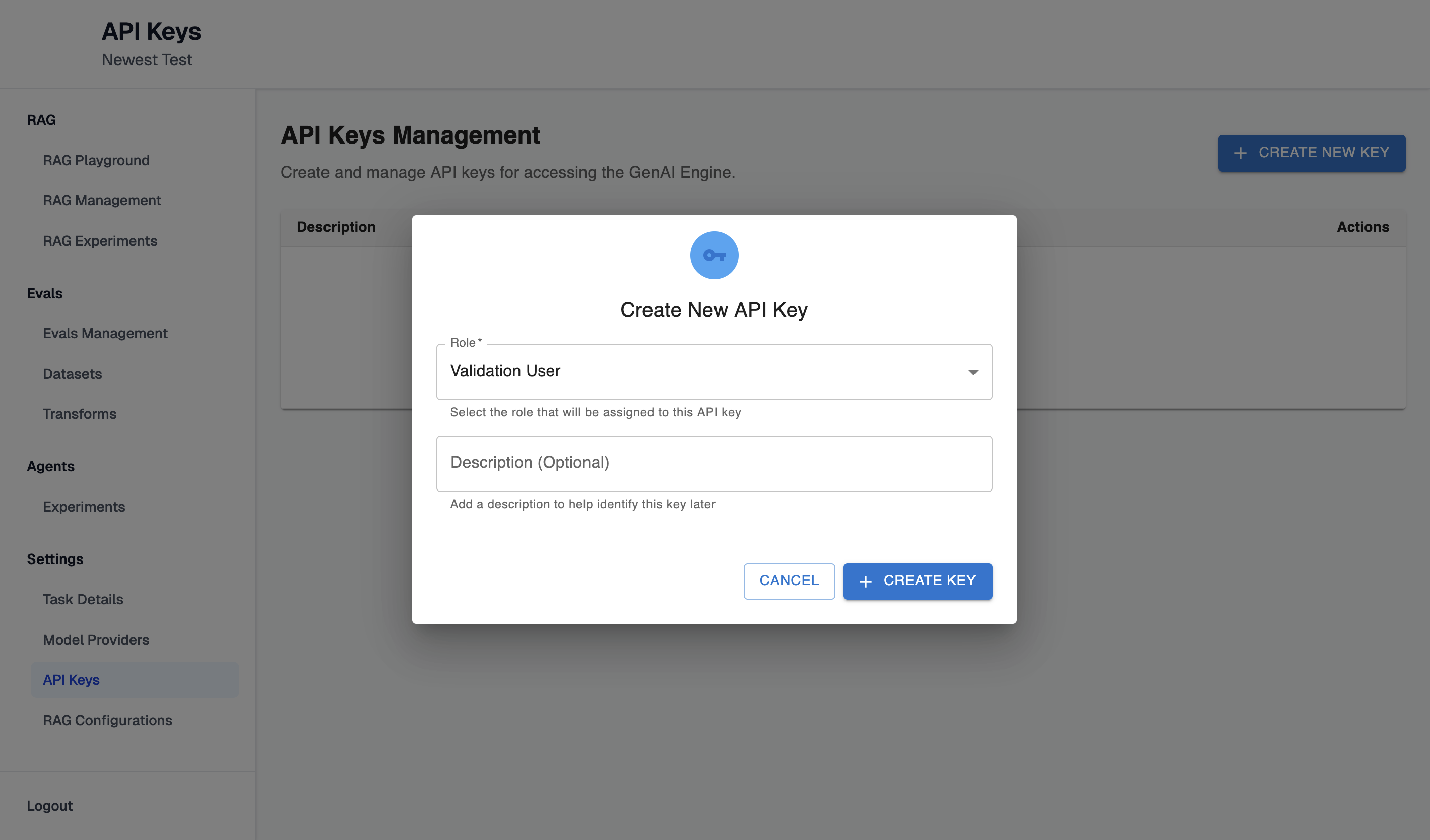This screenshot has width=1430, height=840.
Task: Navigate to Evals Management
Action: coord(105,333)
